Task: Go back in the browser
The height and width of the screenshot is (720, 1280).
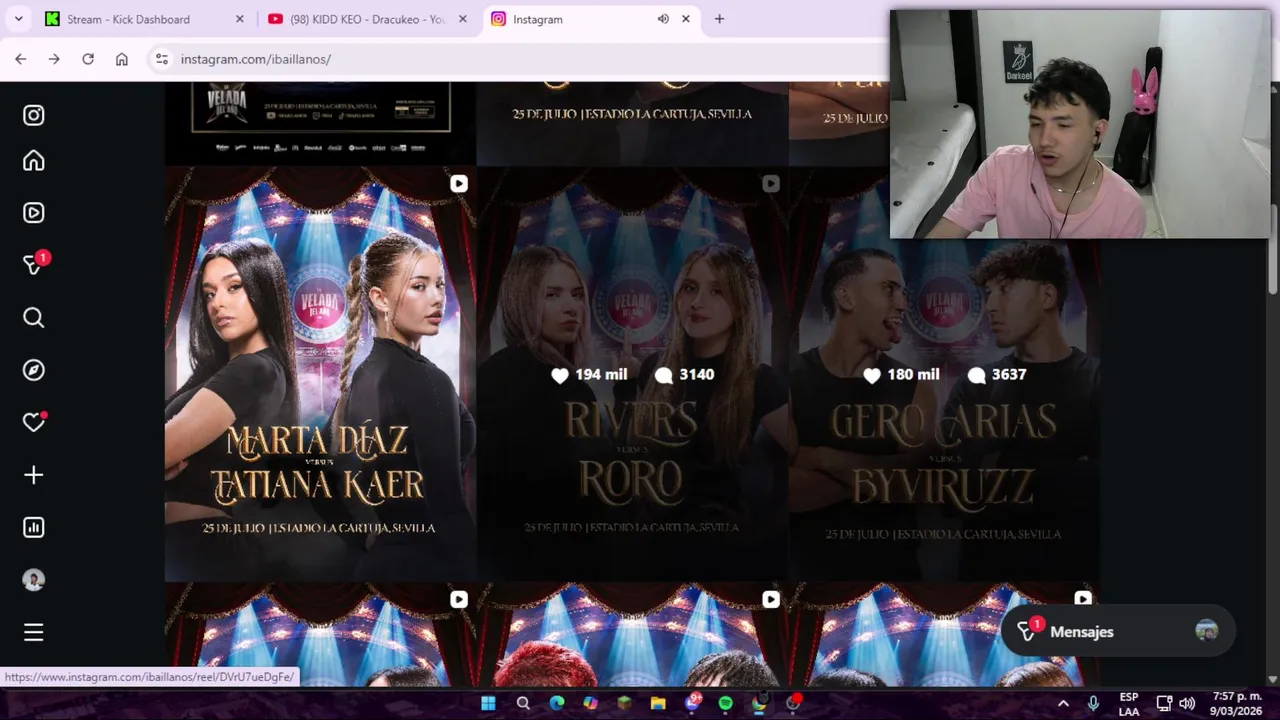Action: [x=21, y=59]
